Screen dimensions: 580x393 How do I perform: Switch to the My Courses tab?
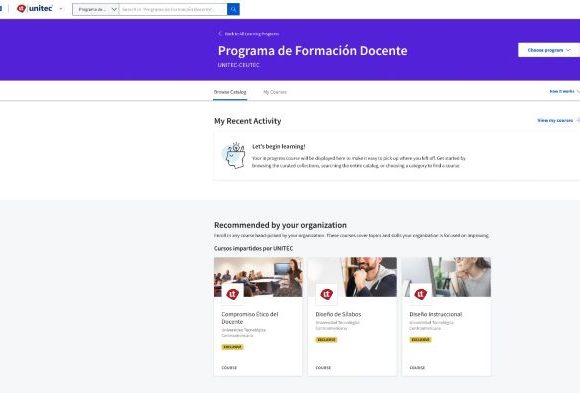(x=275, y=92)
